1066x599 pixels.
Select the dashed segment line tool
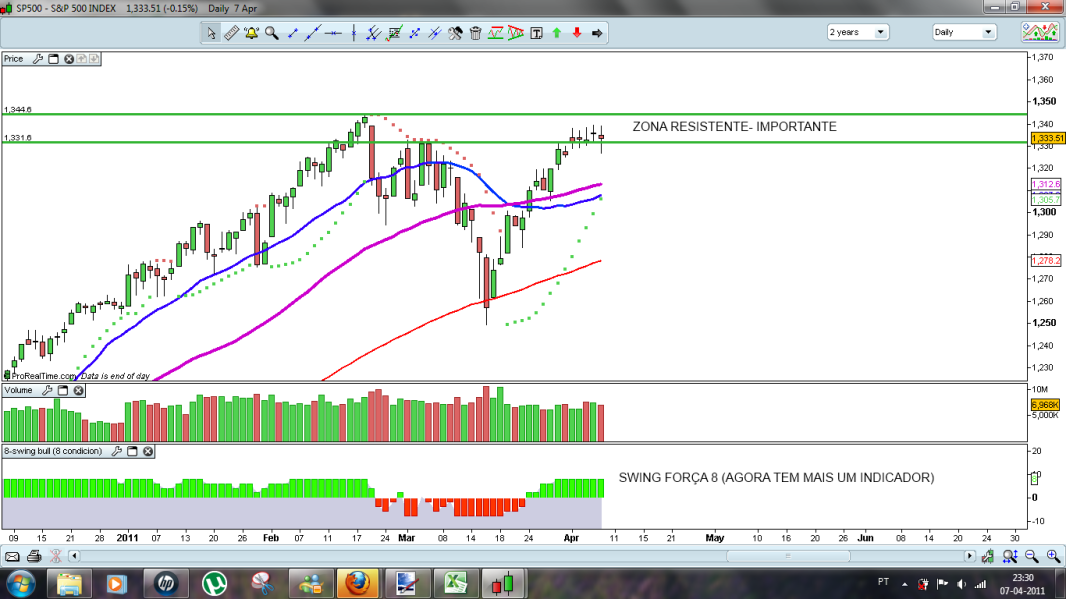414,33
